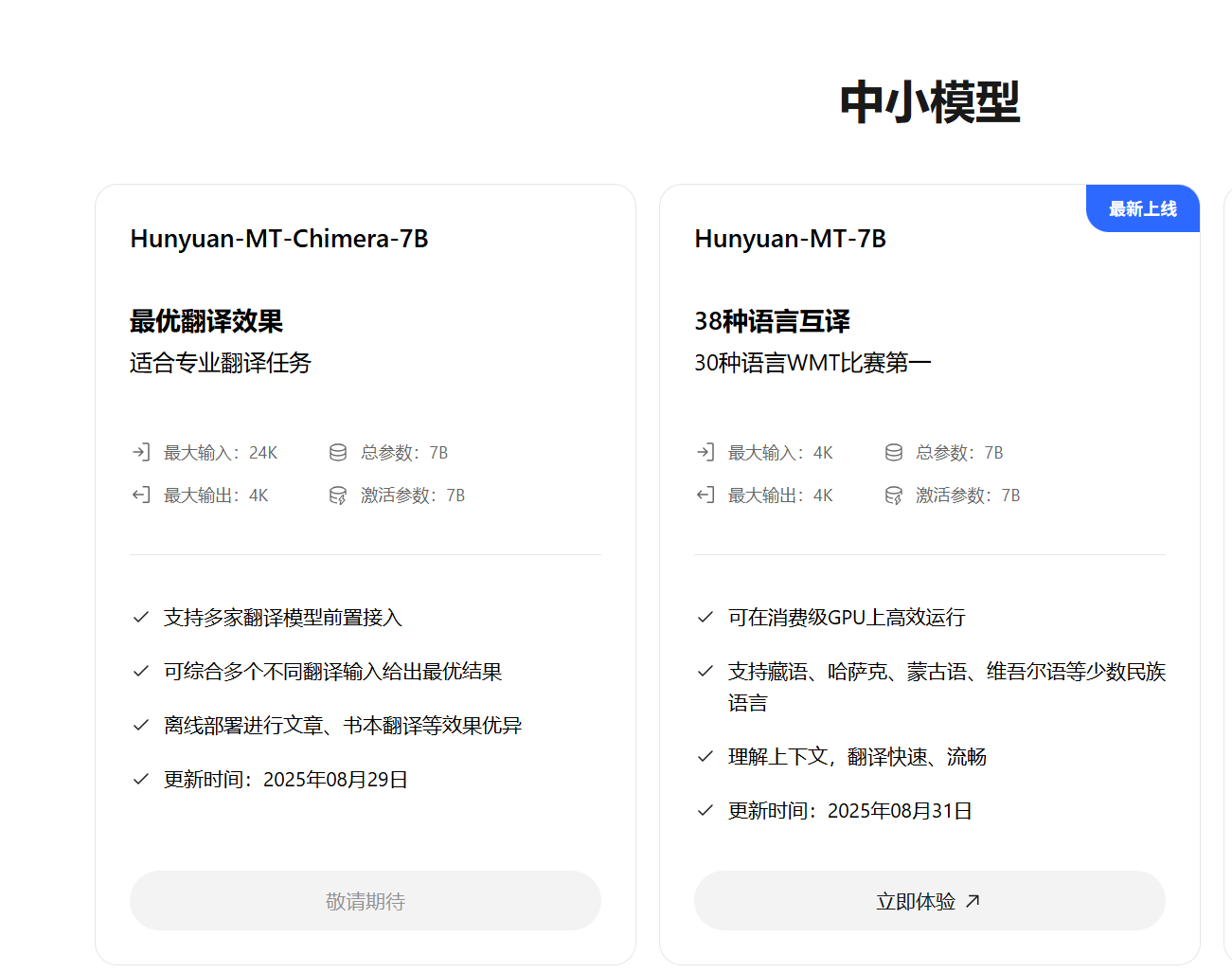This screenshot has width=1232, height=973.
Task: Click the checkmark beside 支持多家翻译模型前置接入
Action: (x=141, y=617)
